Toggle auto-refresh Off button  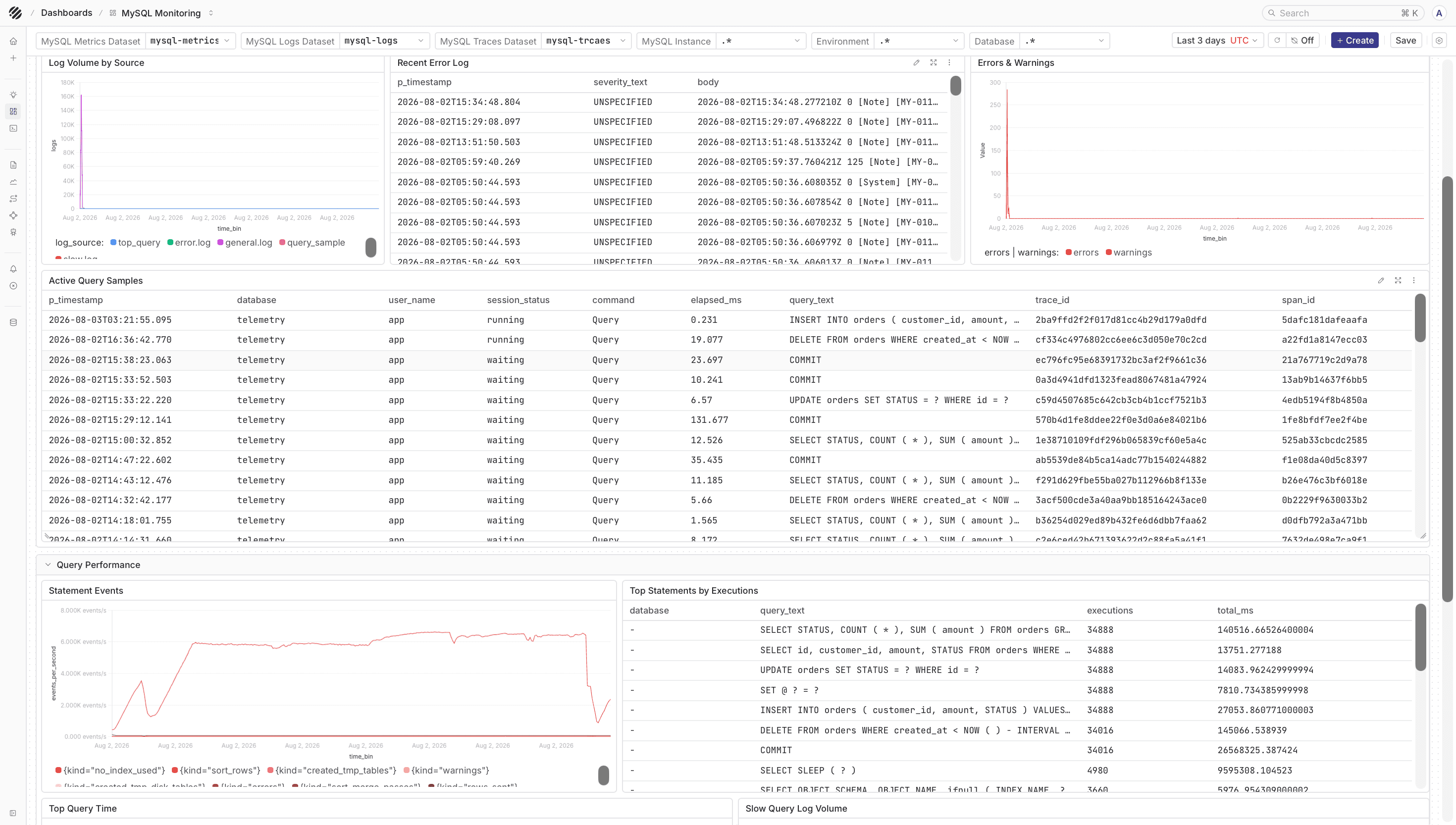pos(1302,40)
